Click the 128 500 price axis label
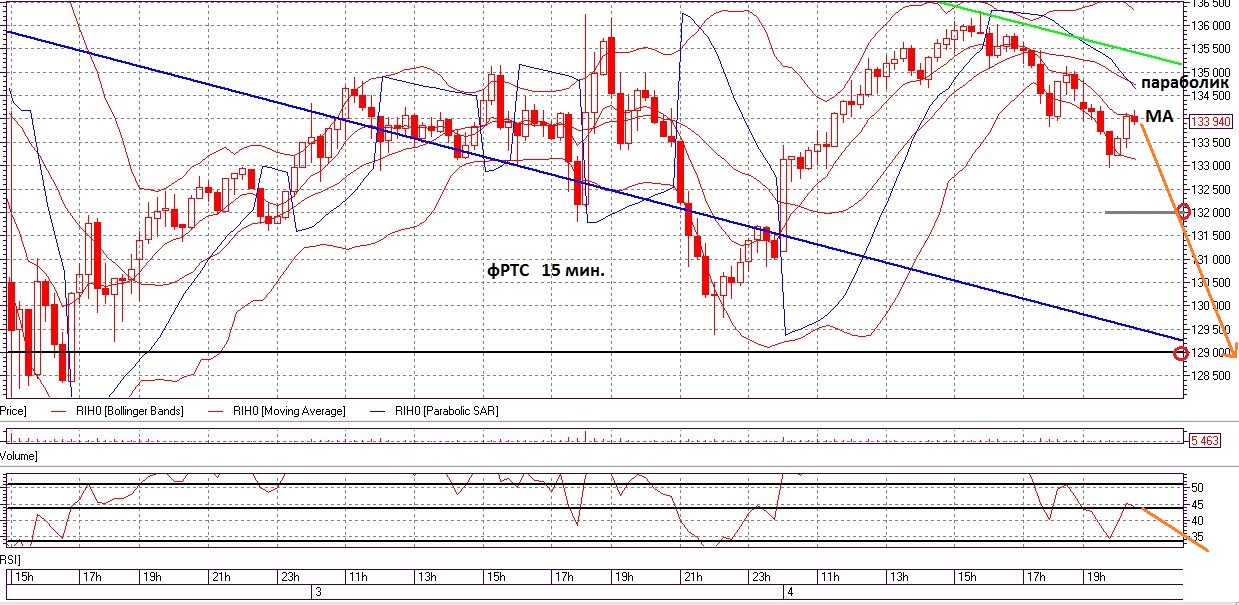Viewport: 1239px width, 605px height. [x=1211, y=376]
